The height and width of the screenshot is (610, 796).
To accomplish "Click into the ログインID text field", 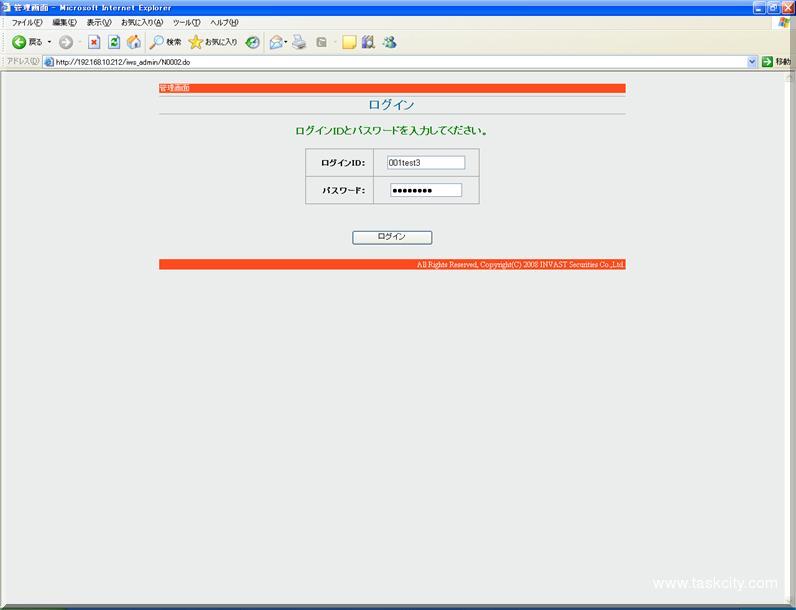I will [x=426, y=163].
